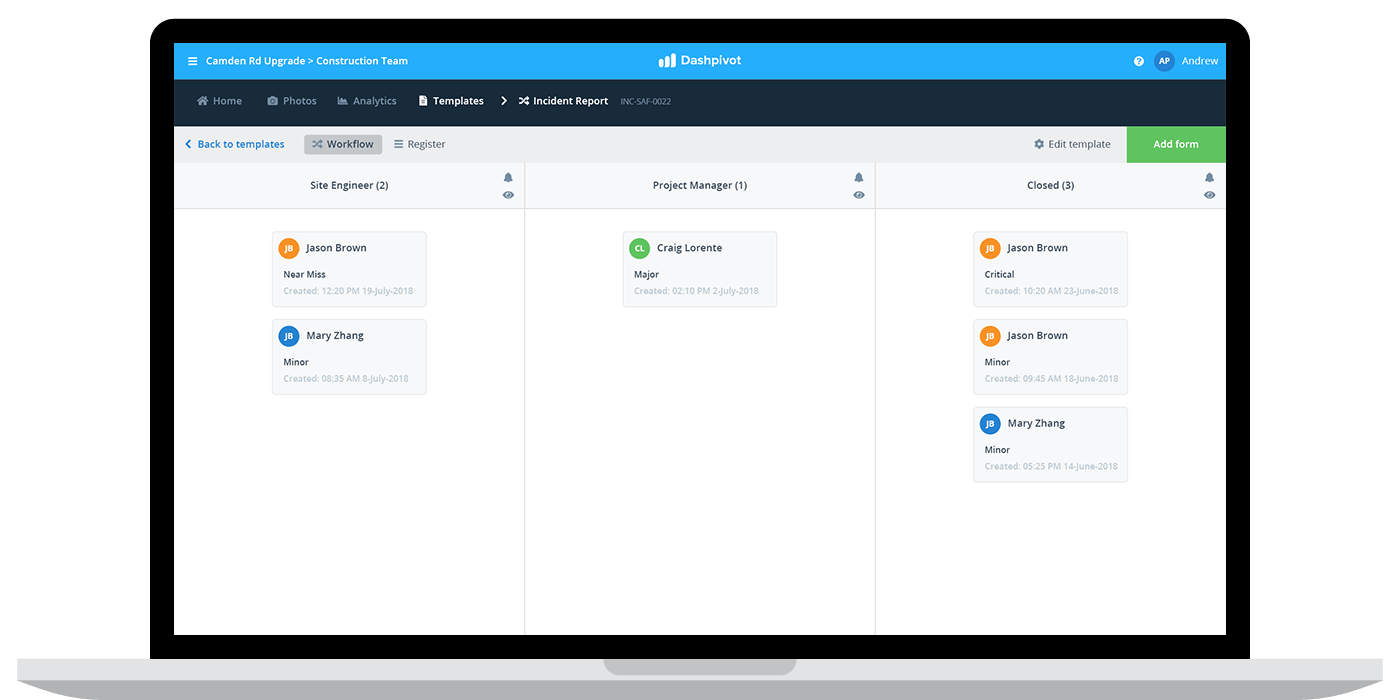Open Jason Brown Minor card in Closed

[x=1050, y=357]
